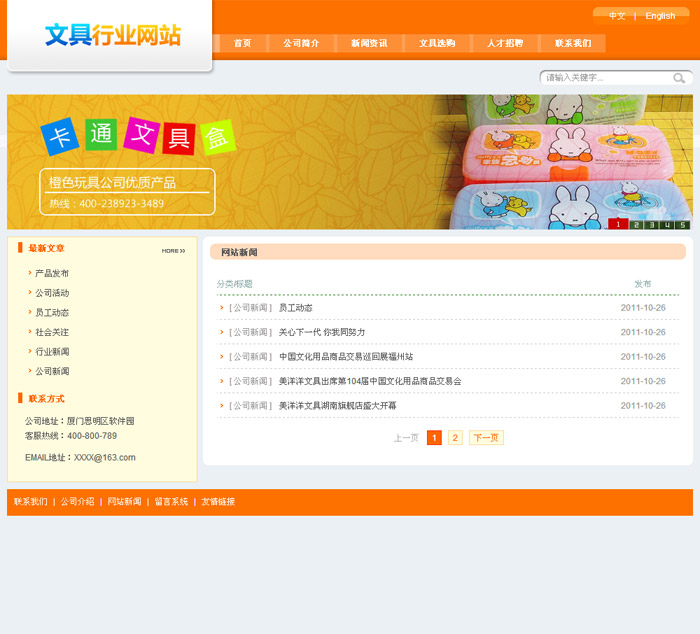Click [公司新闻] tag on 关心下一代 row
Viewport: 700px width, 634px height.
(x=250, y=332)
